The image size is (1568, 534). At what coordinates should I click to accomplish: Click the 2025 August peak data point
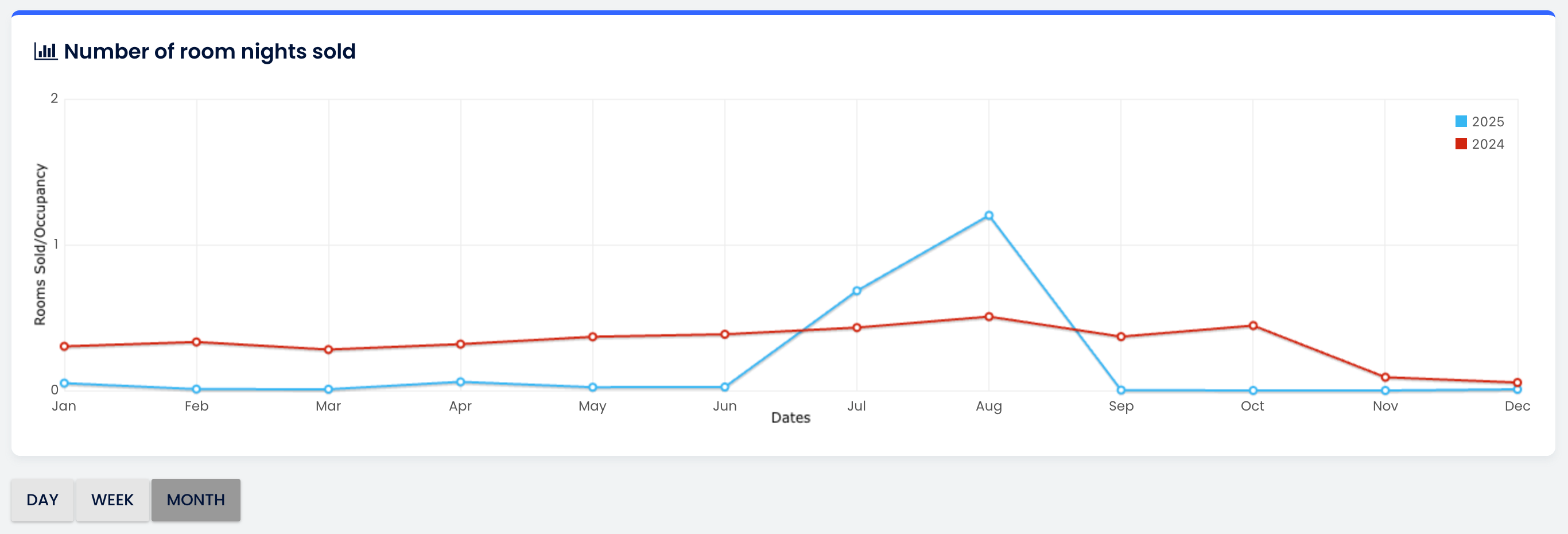(x=988, y=215)
